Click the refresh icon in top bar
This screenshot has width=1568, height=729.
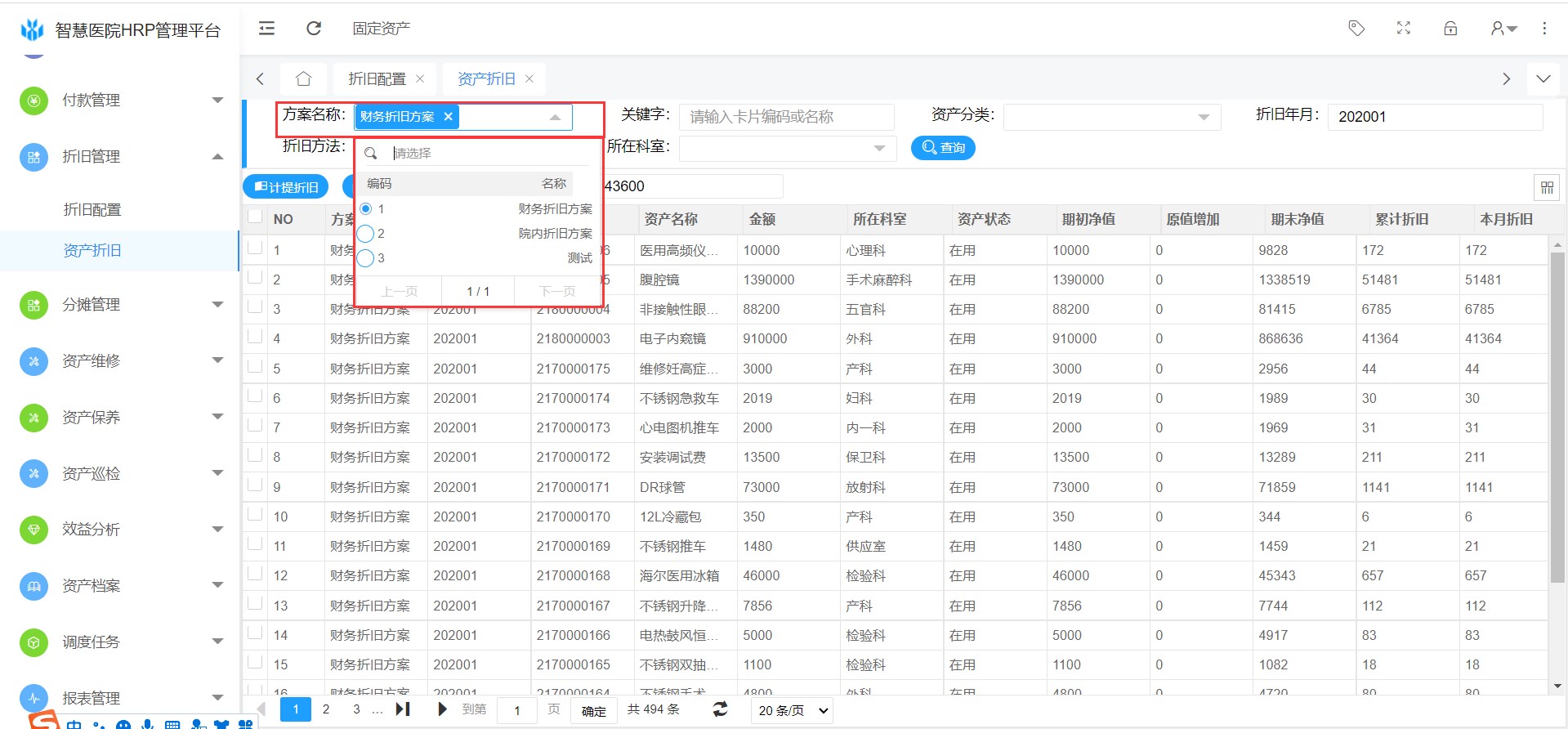point(314,29)
